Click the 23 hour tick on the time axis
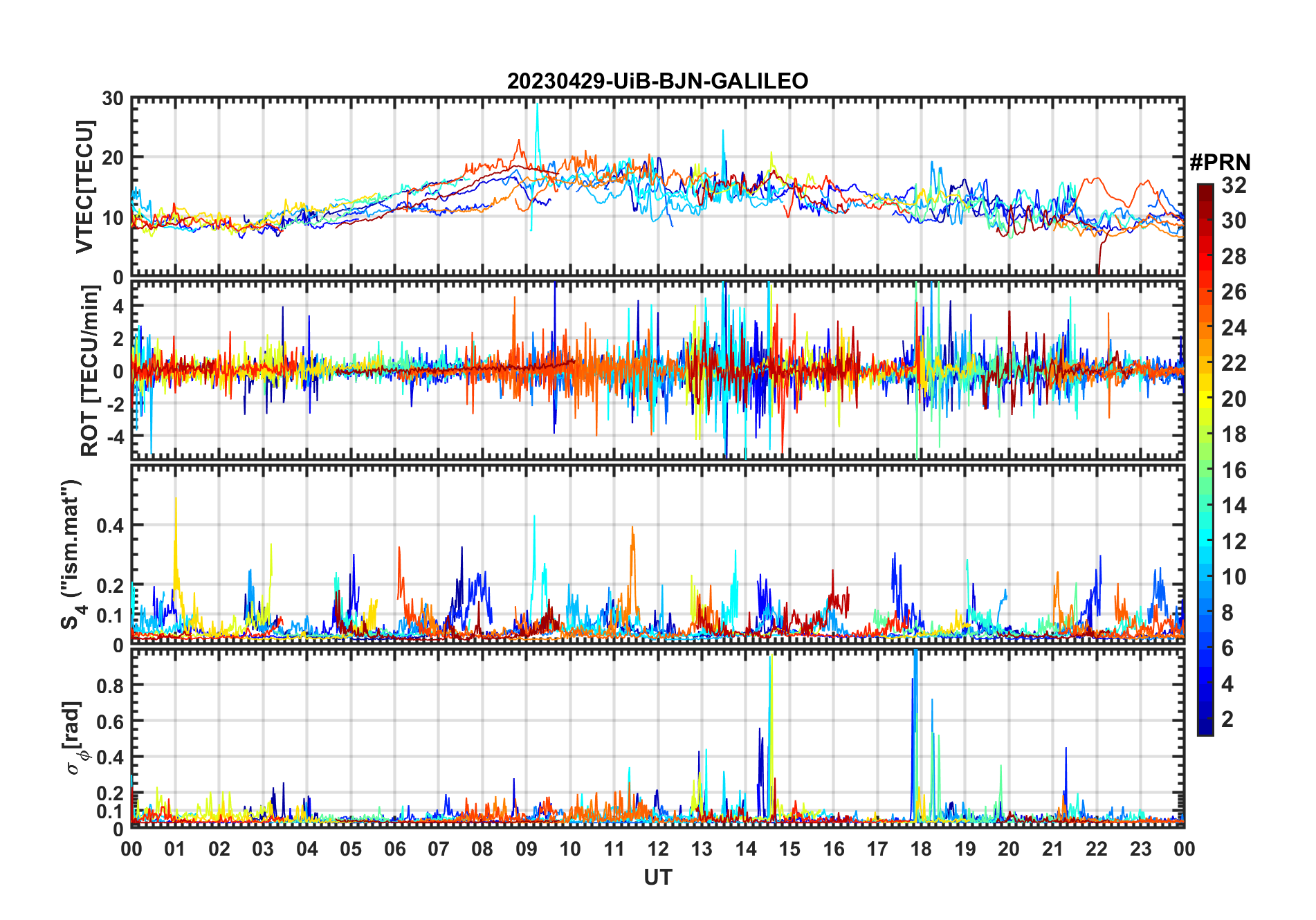Image resolution: width=1316 pixels, height=920 pixels. point(1140,849)
